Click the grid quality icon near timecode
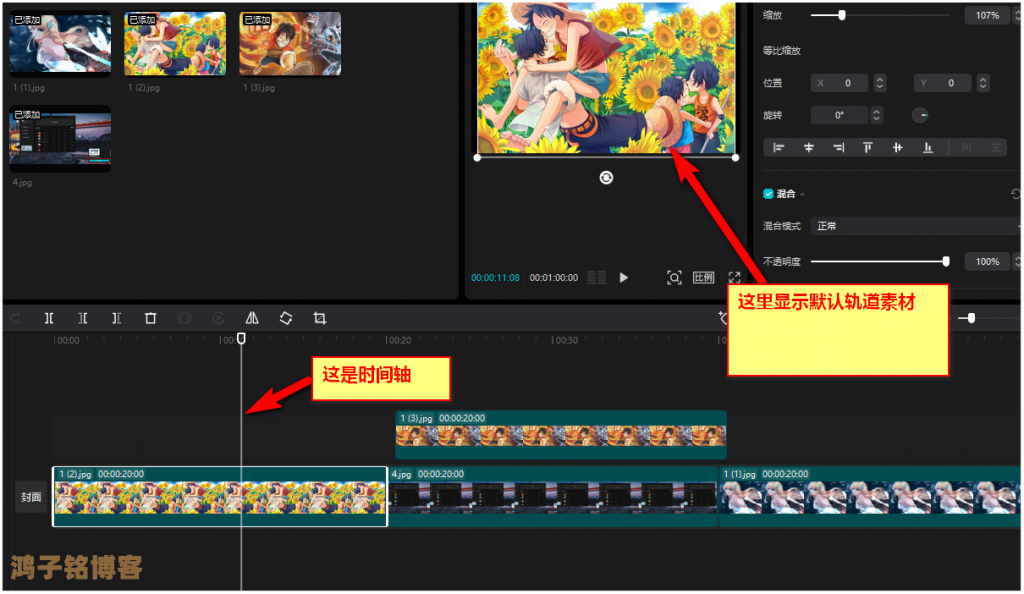The height and width of the screenshot is (594, 1024). coord(596,277)
